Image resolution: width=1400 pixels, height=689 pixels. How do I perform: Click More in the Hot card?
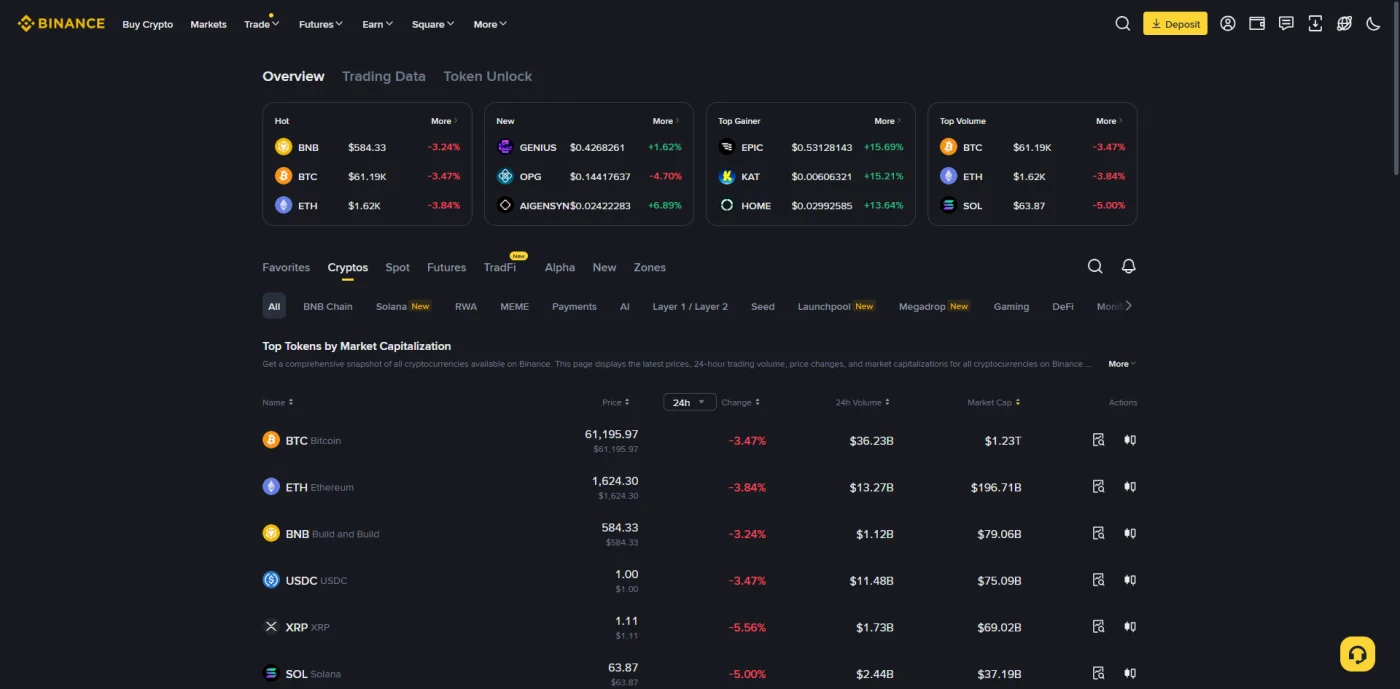(x=444, y=121)
